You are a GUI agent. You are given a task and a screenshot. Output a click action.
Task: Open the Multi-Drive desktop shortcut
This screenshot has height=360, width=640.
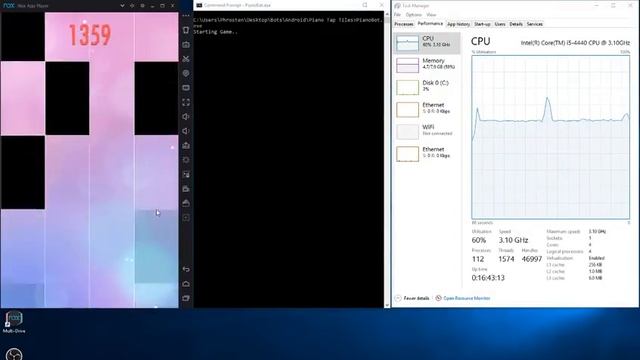click(14, 322)
